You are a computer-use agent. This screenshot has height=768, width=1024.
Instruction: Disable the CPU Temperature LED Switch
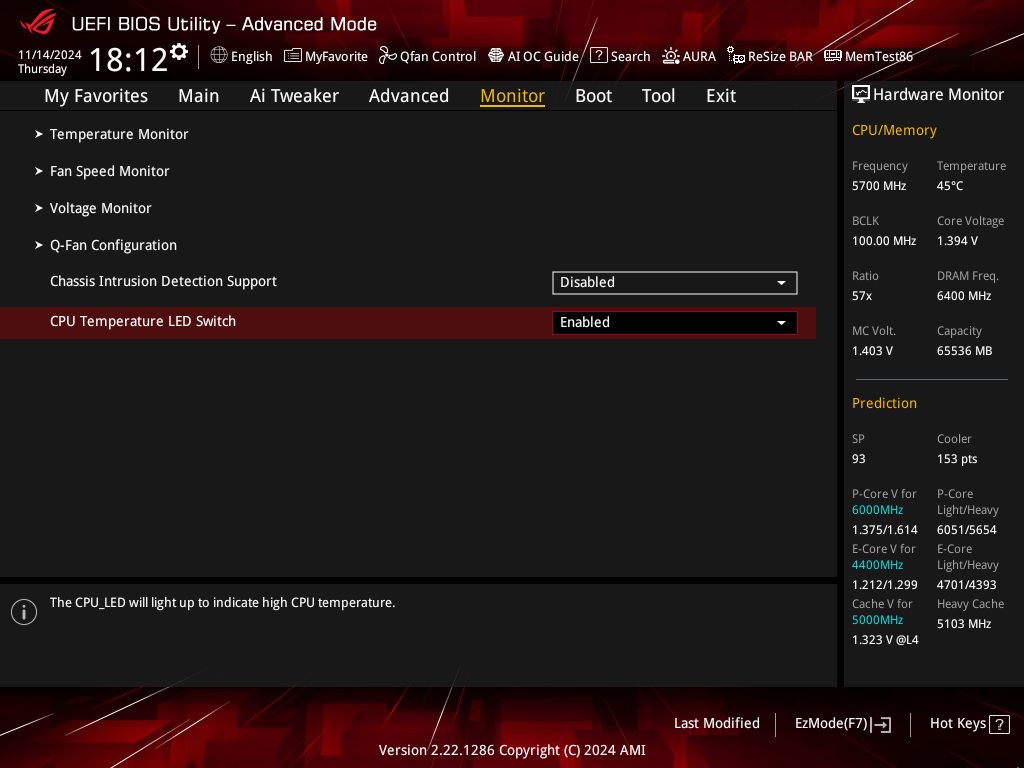pos(674,322)
